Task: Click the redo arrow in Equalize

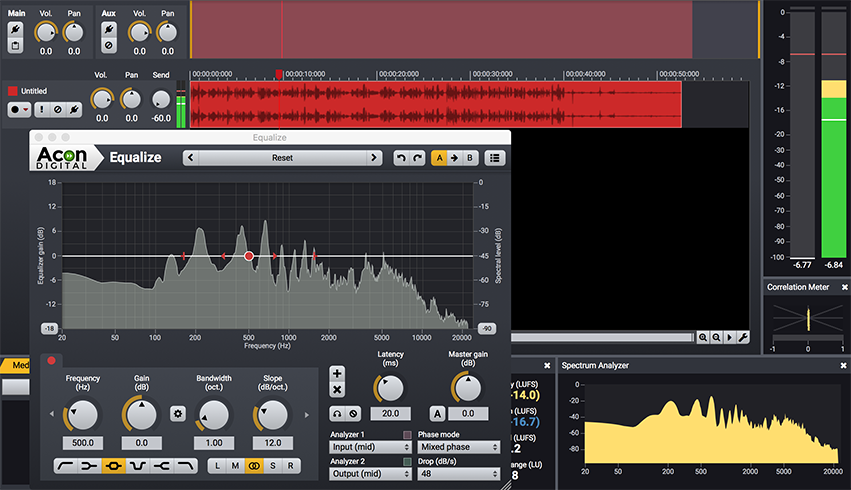Action: tap(416, 158)
